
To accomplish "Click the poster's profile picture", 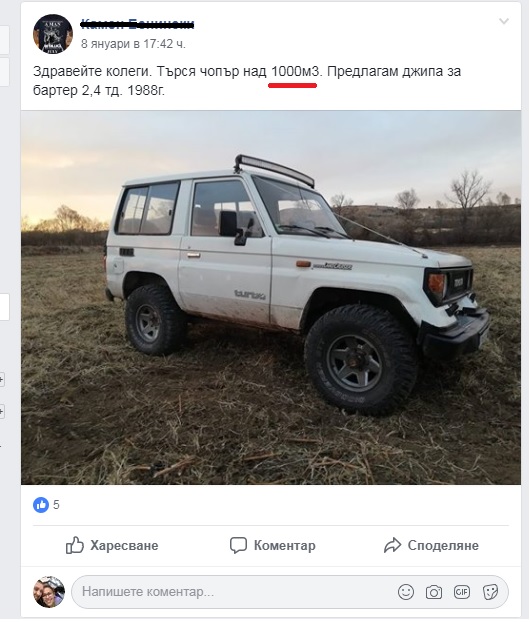I will click(53, 34).
